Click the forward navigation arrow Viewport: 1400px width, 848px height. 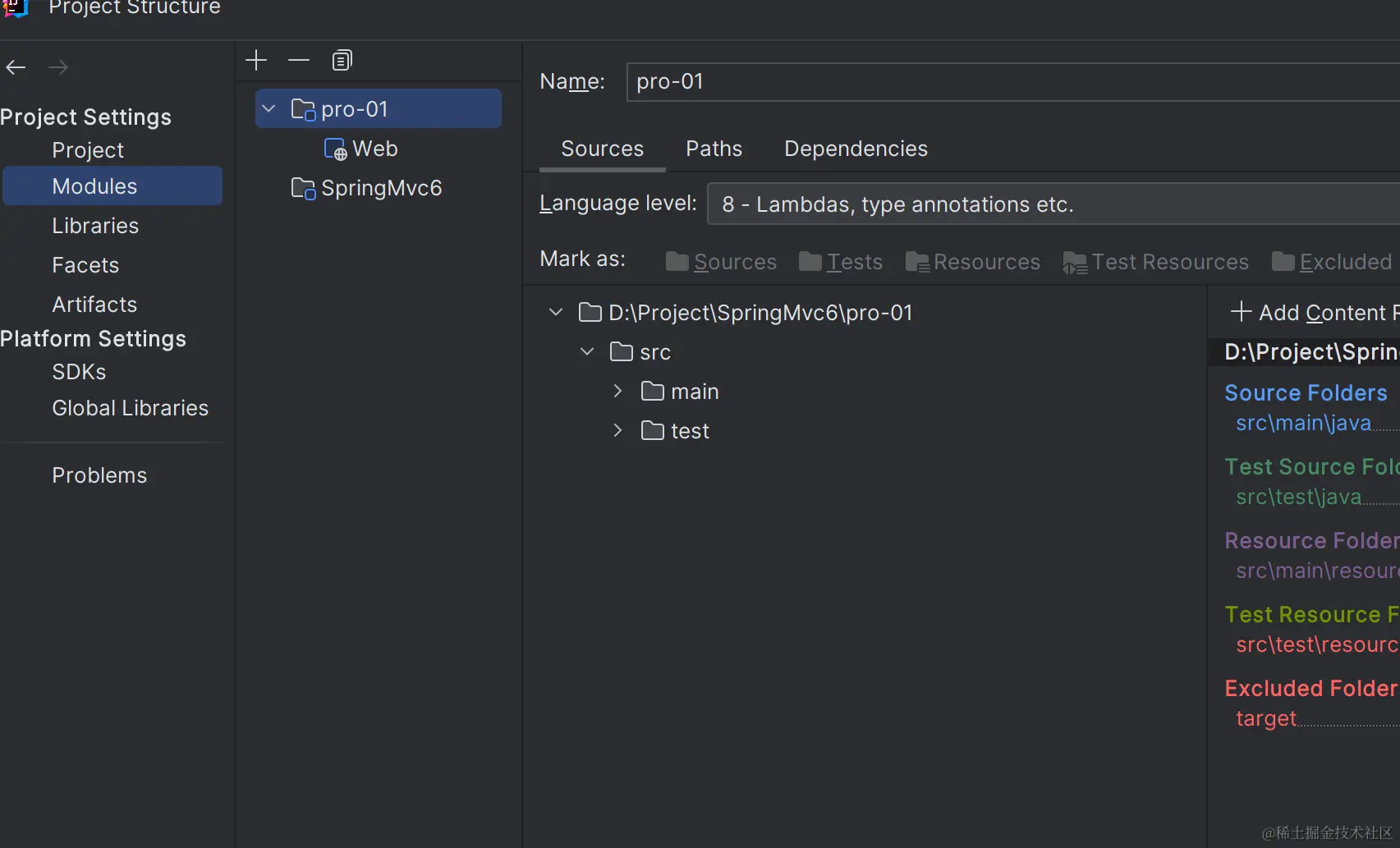pos(58,67)
